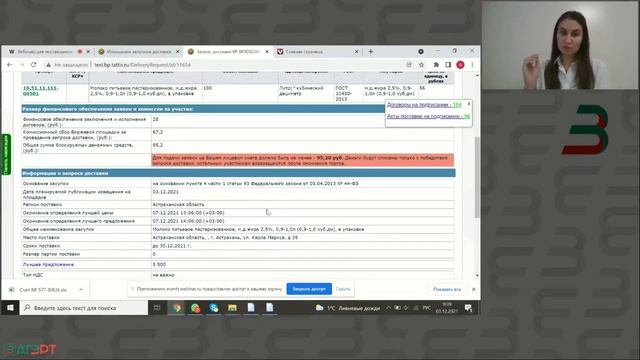The width and height of the screenshot is (640, 360).
Task: Click the not-secure warning icon in address bar
Action: 48,64
